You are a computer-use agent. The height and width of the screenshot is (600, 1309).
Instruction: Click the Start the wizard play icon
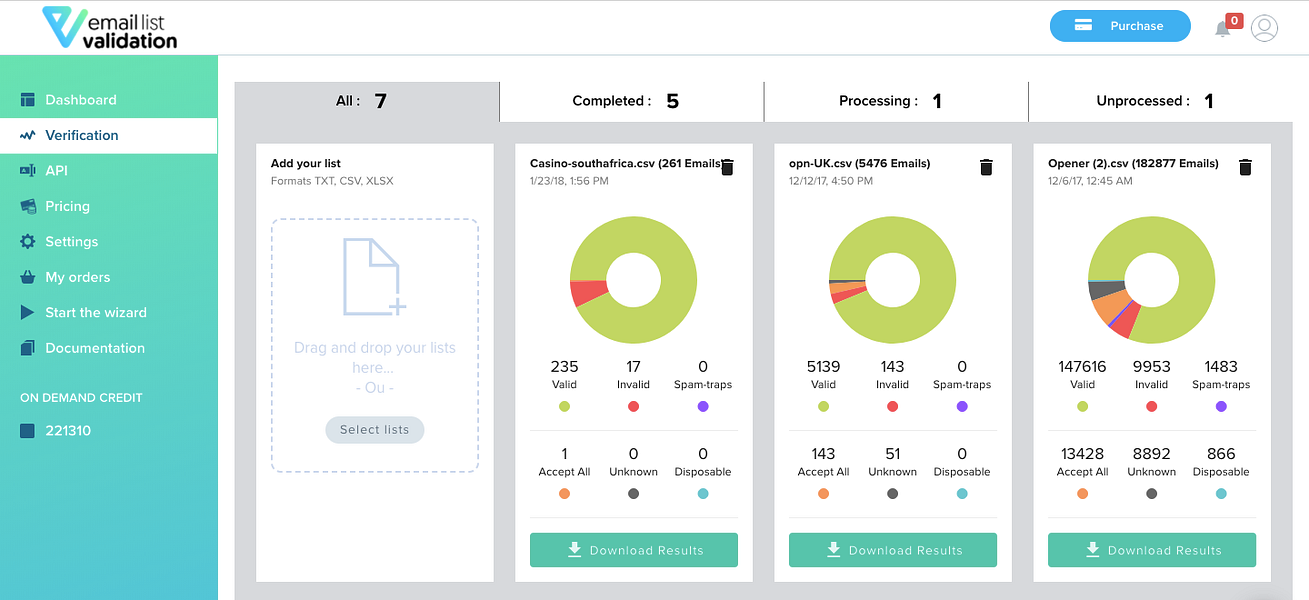coord(27,313)
